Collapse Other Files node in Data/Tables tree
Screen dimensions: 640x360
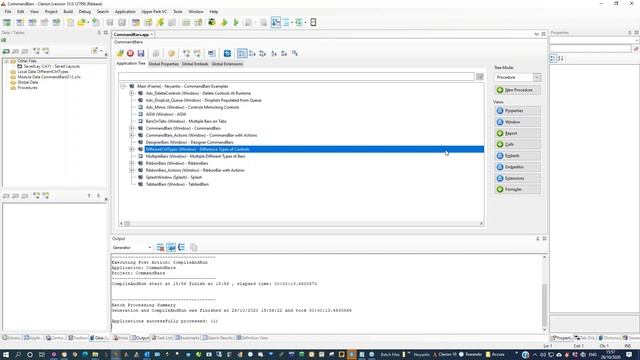[7, 61]
